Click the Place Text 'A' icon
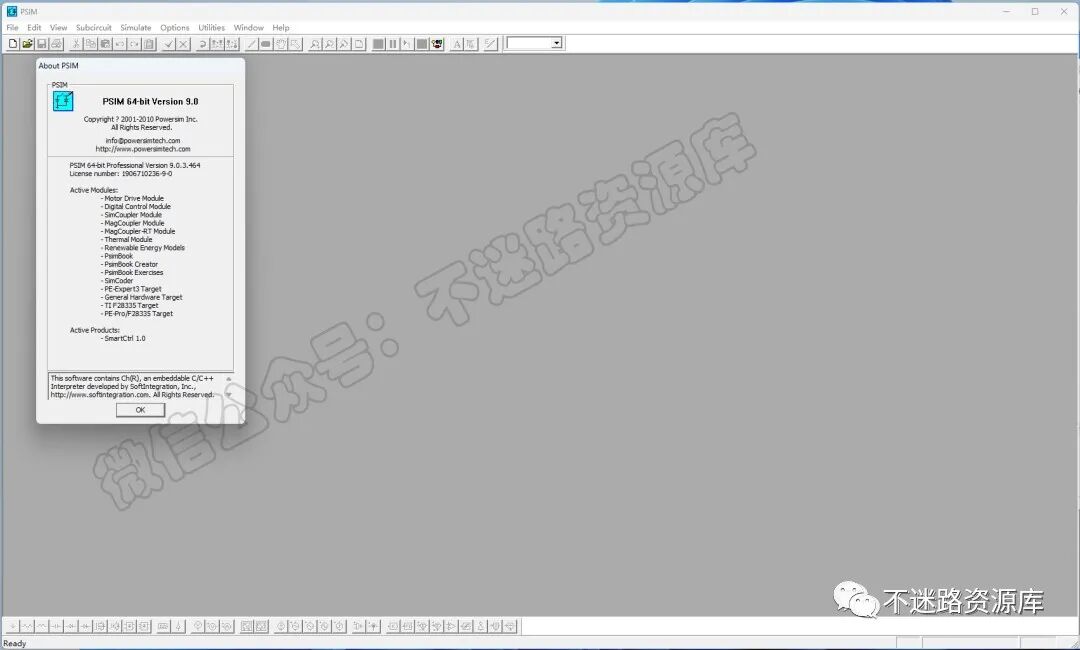 (x=457, y=43)
